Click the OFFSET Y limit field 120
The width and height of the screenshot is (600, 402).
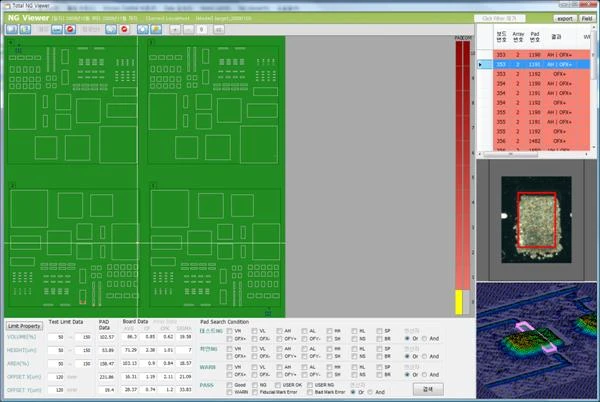coord(56,391)
